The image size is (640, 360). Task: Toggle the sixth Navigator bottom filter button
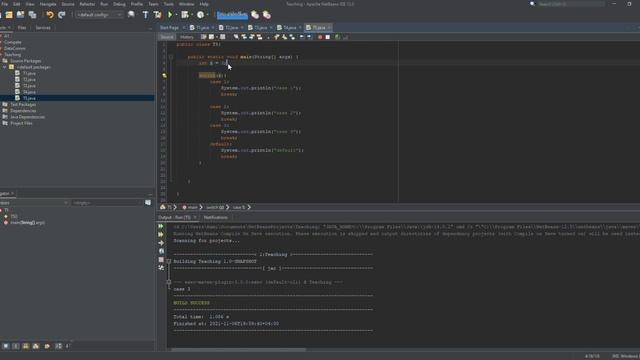pyautogui.click(x=58, y=346)
